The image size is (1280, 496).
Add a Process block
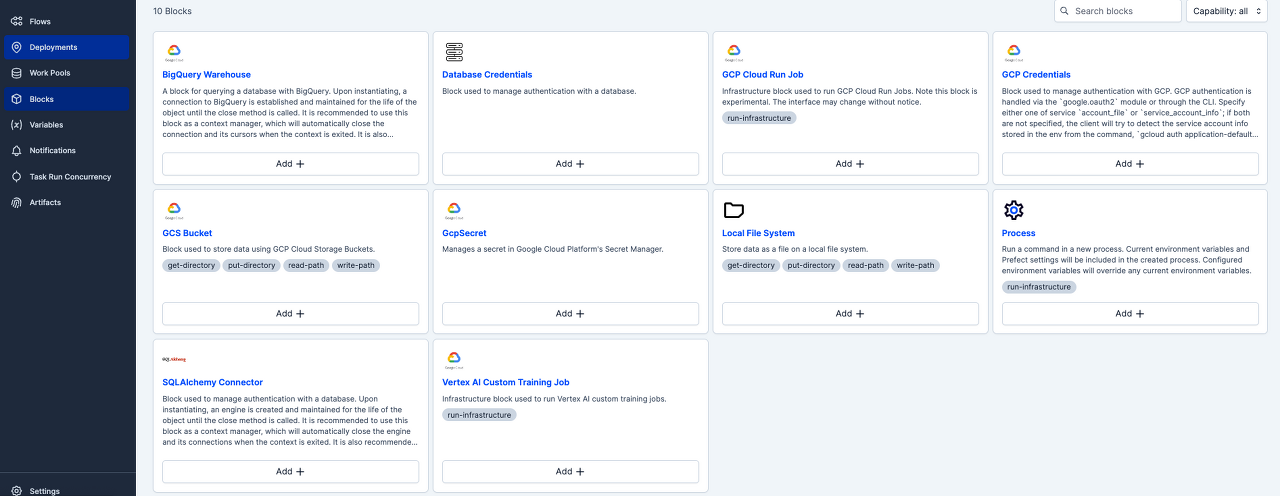pyautogui.click(x=1130, y=314)
